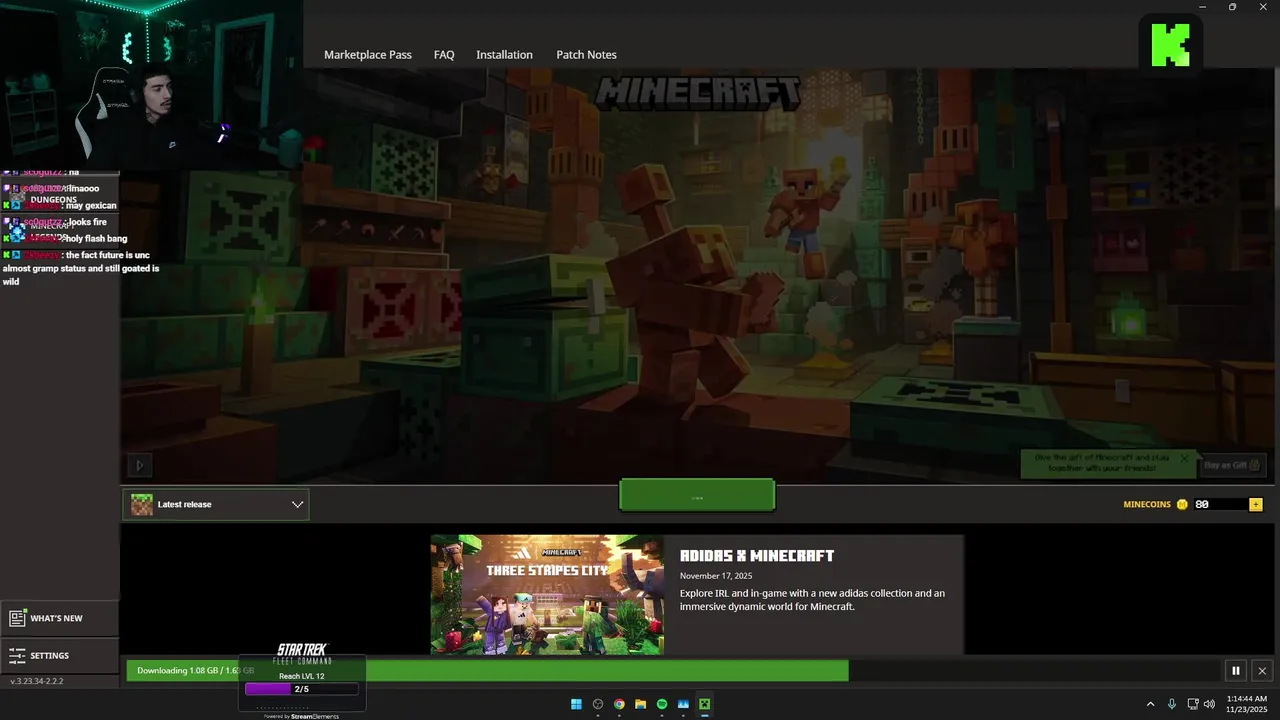
Task: Click the Minecraft Legends sidebar icon
Action: (17, 231)
